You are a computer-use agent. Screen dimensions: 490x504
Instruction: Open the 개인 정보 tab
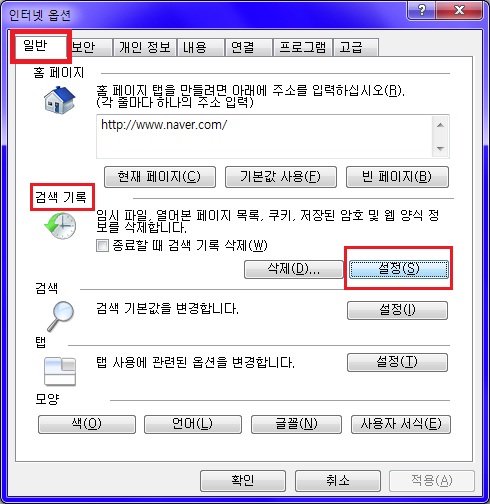[144, 47]
